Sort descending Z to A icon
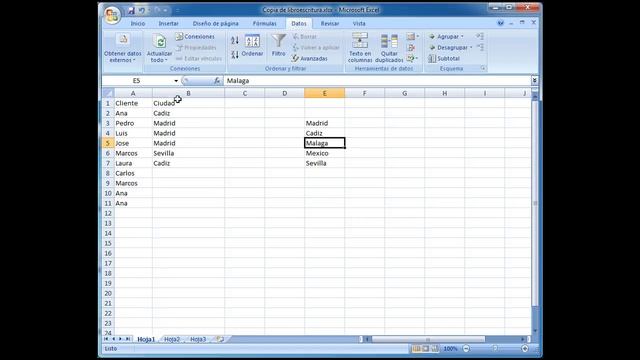This screenshot has width=640, height=360. click(235, 54)
